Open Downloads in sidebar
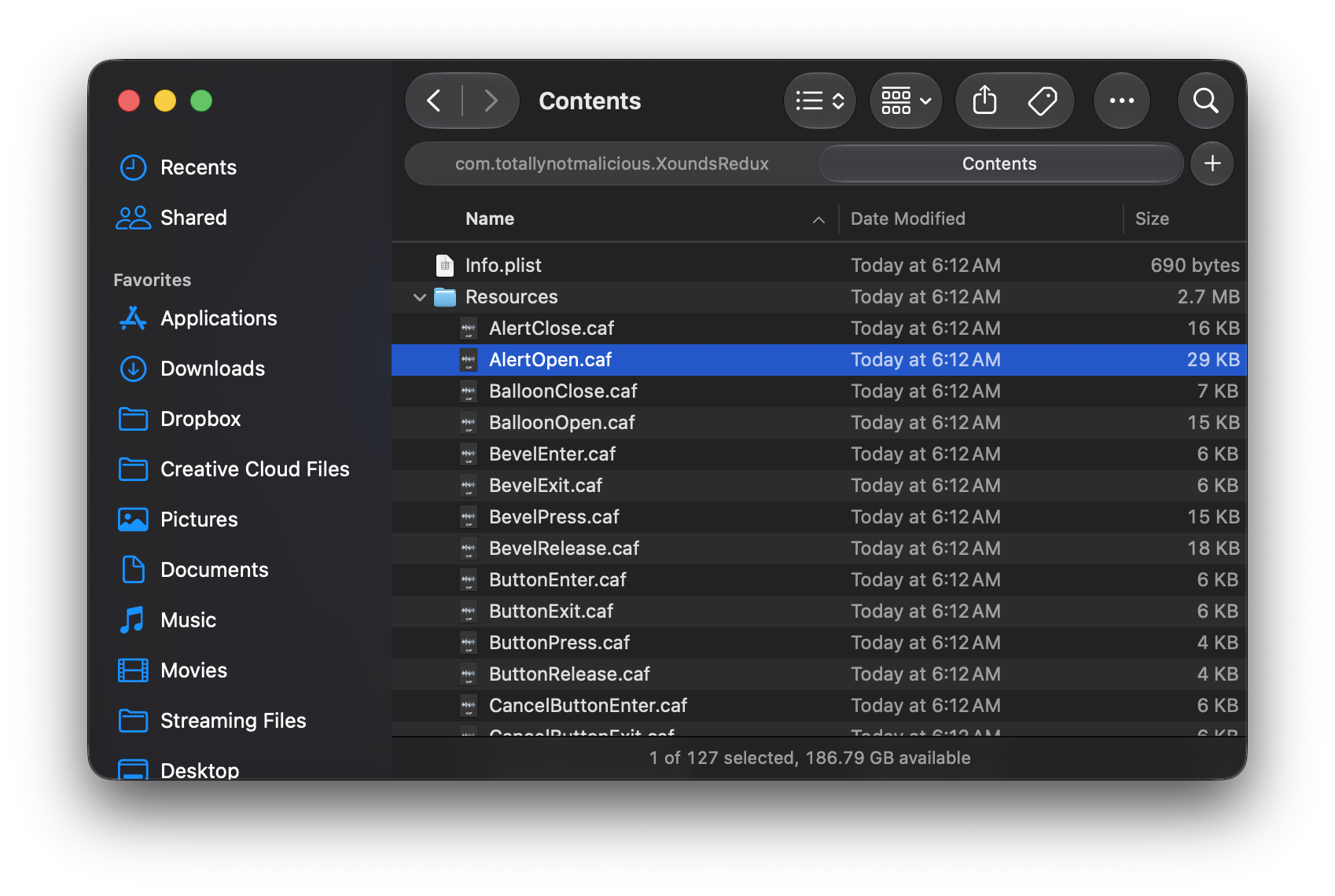 191,369
